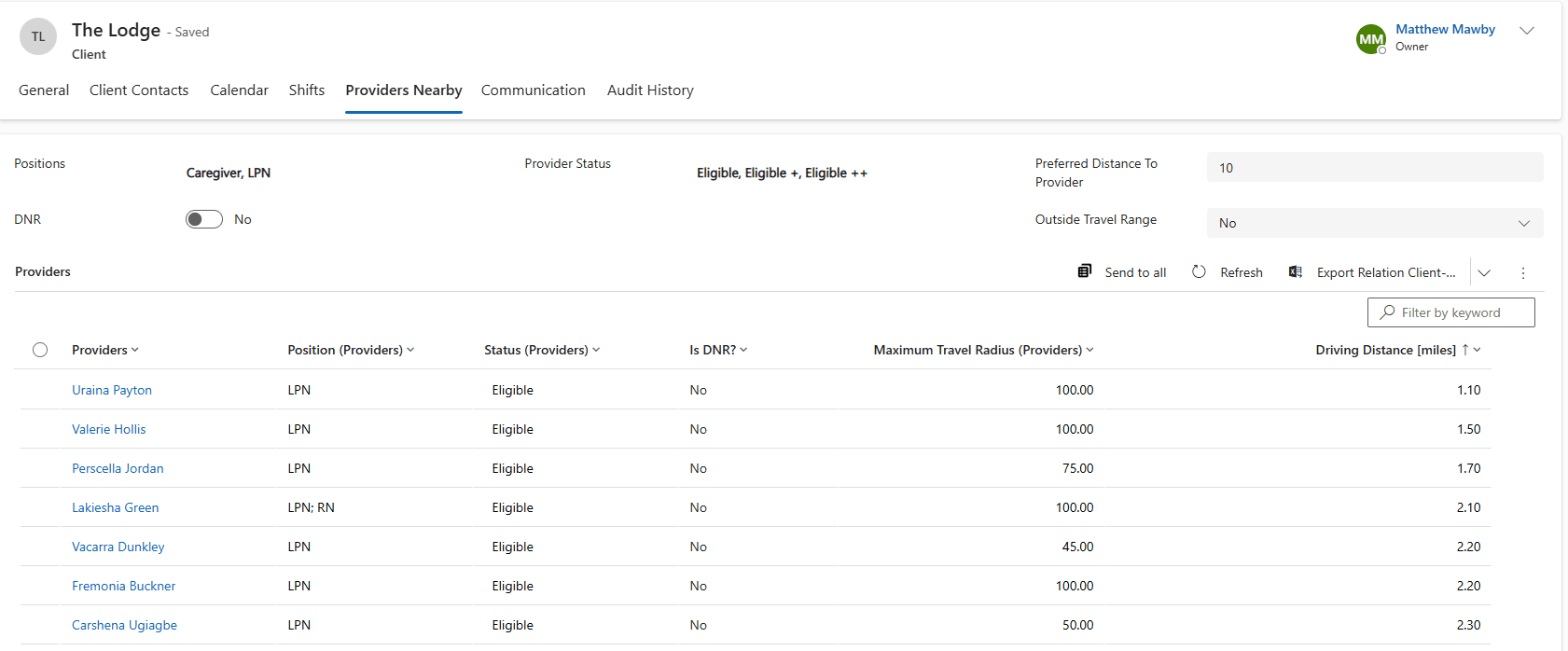Screen dimensions: 1568x651
Task: Open provider Valerie Hollis
Action: pos(109,429)
